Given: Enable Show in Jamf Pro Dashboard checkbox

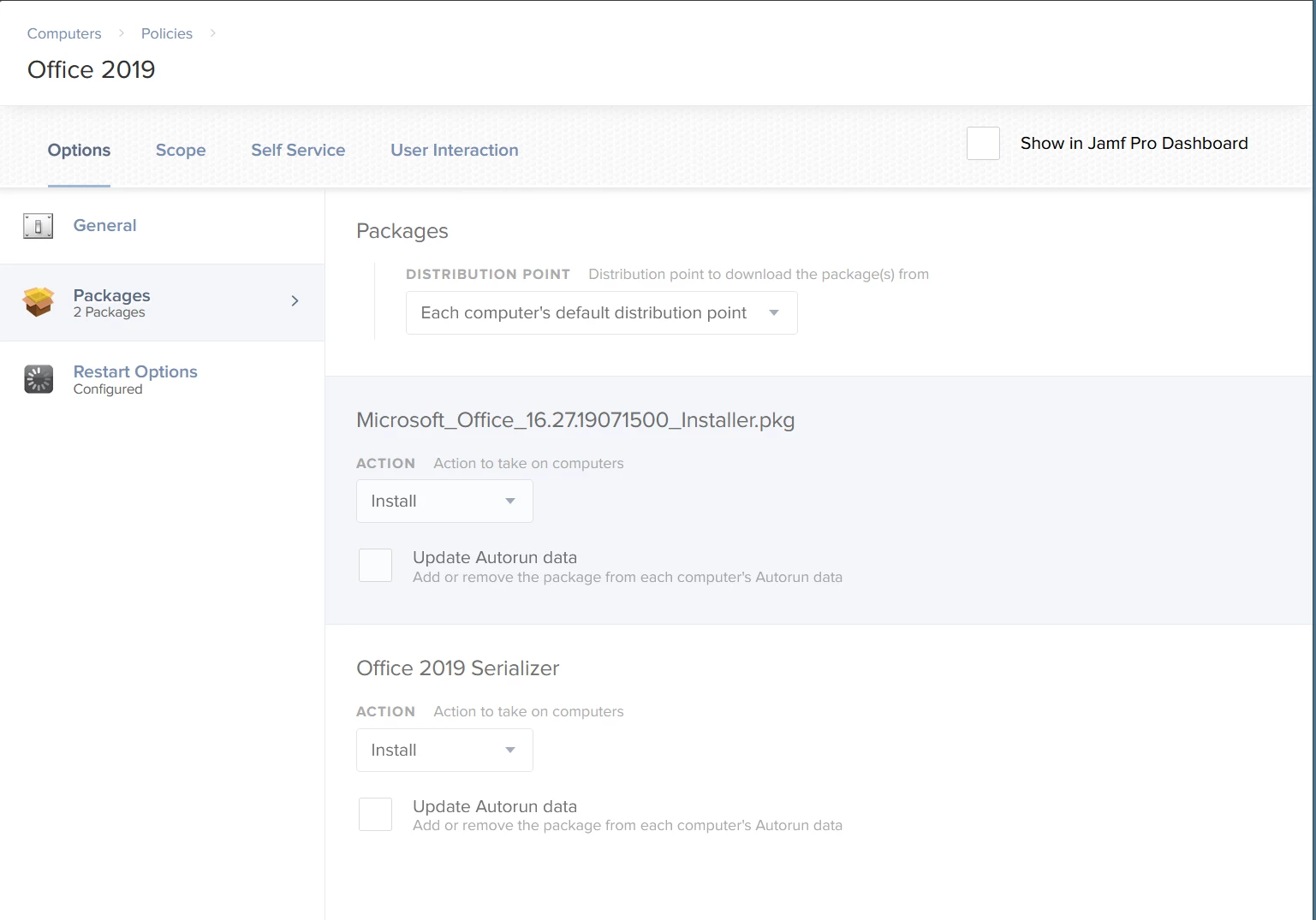Looking at the screenshot, I should coord(983,143).
